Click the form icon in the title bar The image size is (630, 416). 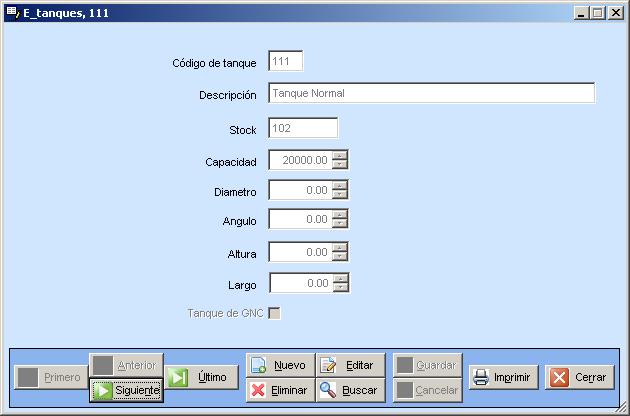13,12
